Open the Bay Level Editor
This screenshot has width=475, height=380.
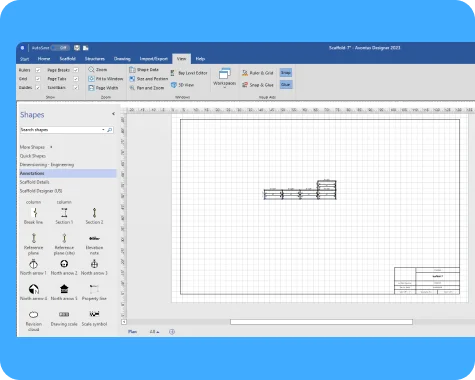[x=189, y=73]
